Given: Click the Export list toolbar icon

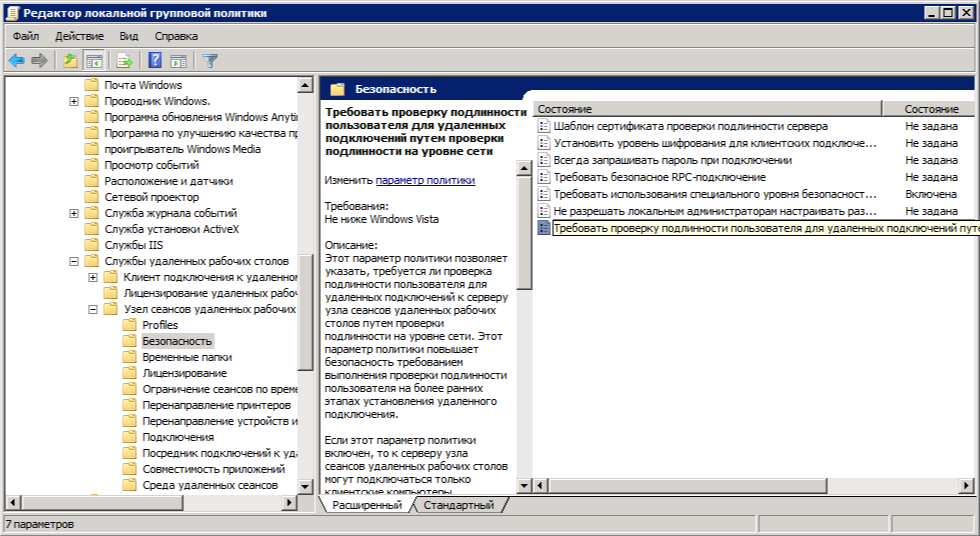Looking at the screenshot, I should [x=125, y=61].
